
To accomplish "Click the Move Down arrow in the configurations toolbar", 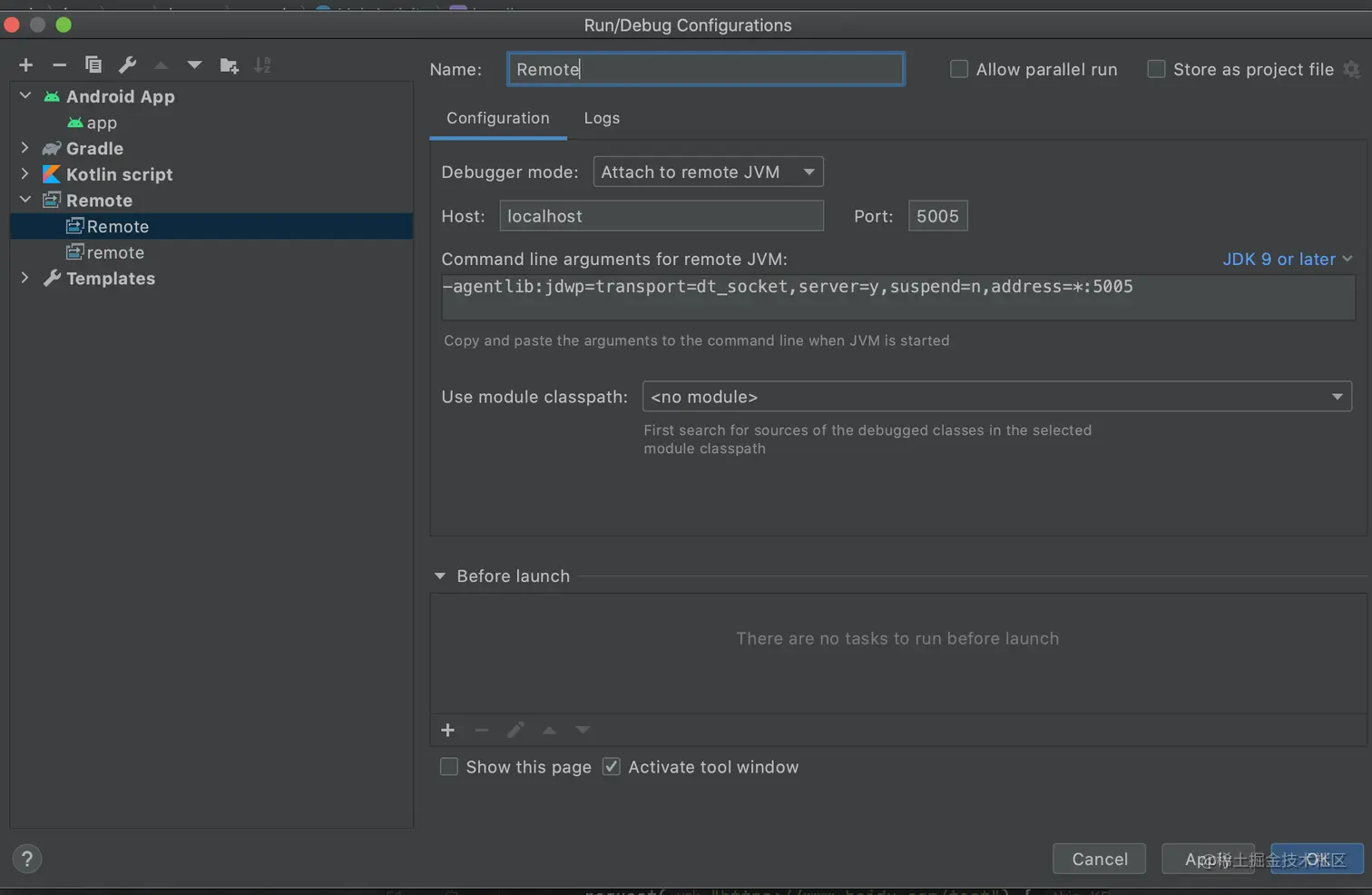I will coord(194,64).
